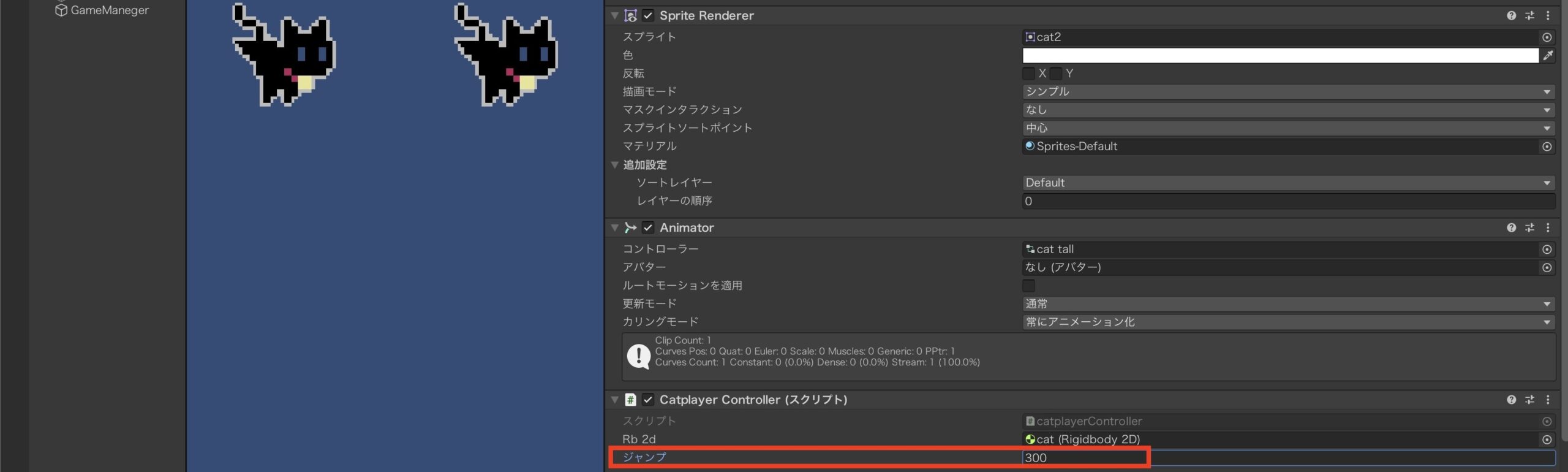Viewport: 1568px width, 472px height.
Task: Open Sprite Renderer preset settings icon
Action: [1529, 16]
